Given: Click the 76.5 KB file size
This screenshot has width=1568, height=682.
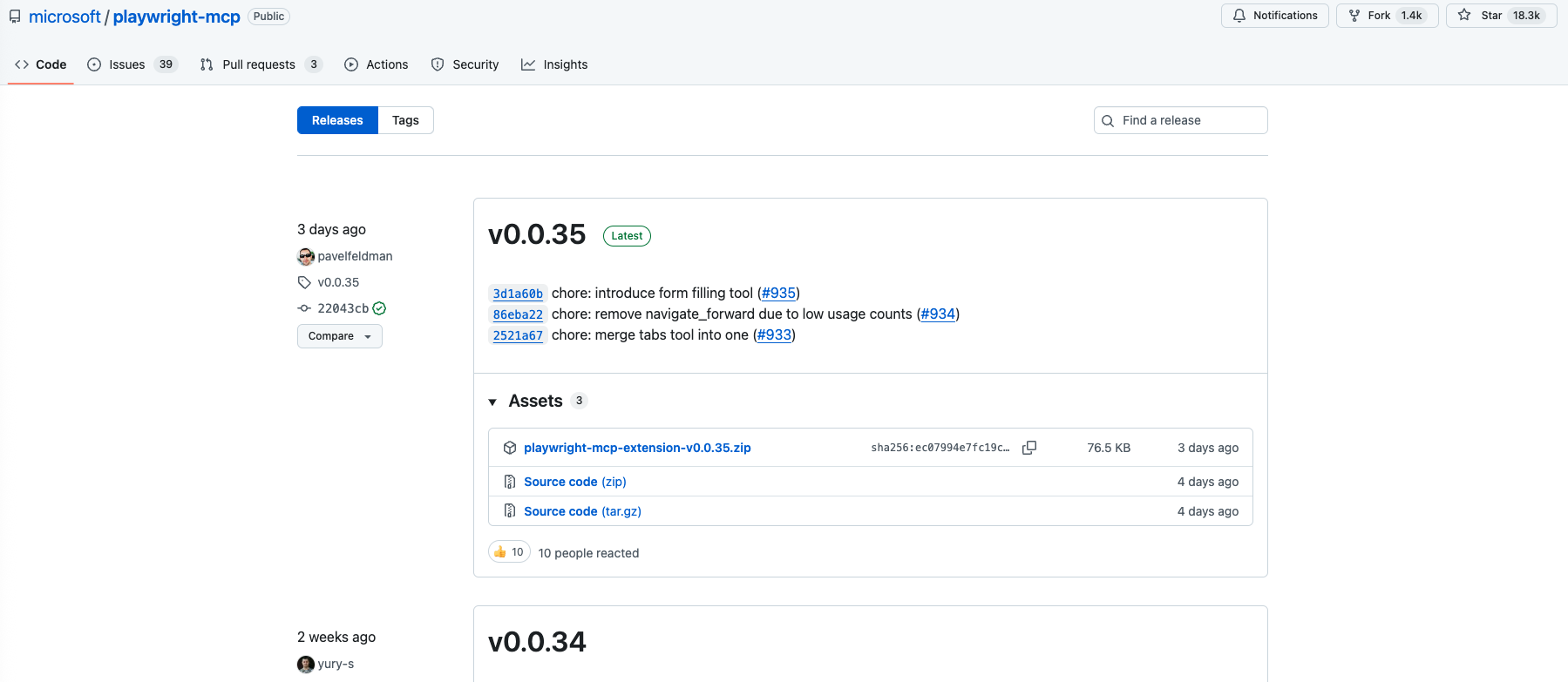Looking at the screenshot, I should coord(1109,448).
